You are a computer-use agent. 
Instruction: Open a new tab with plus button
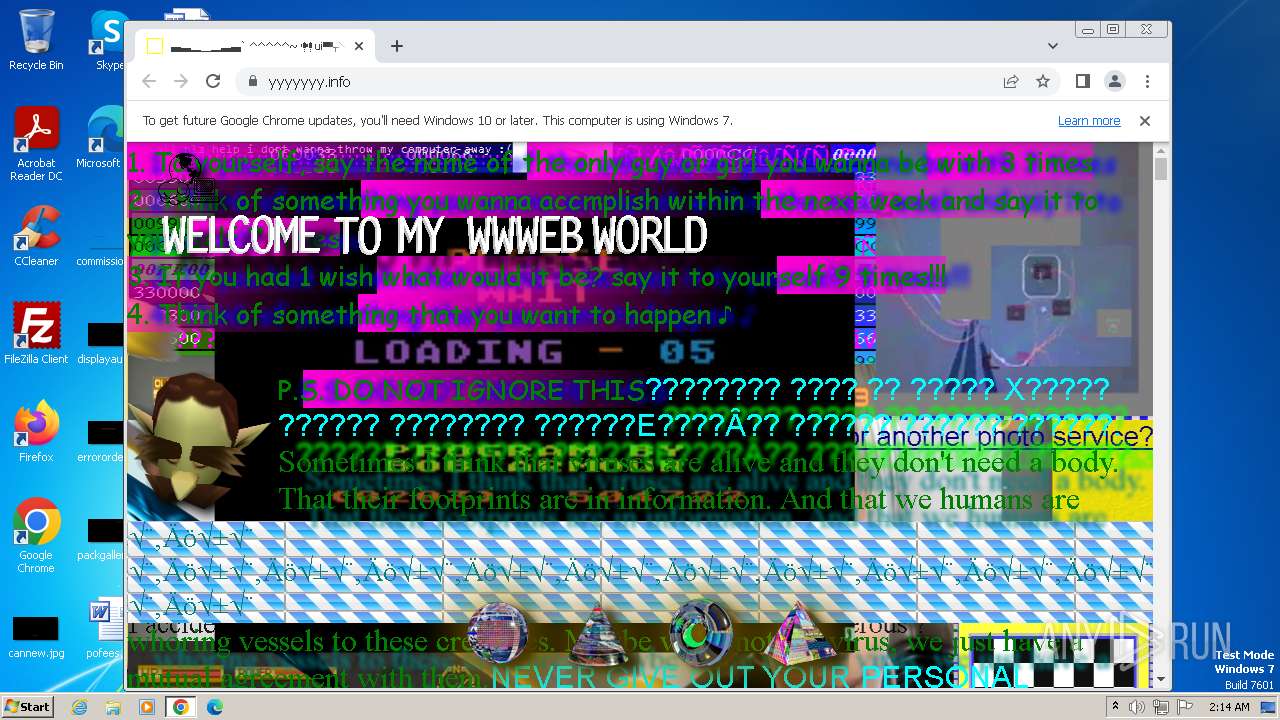pos(397,46)
